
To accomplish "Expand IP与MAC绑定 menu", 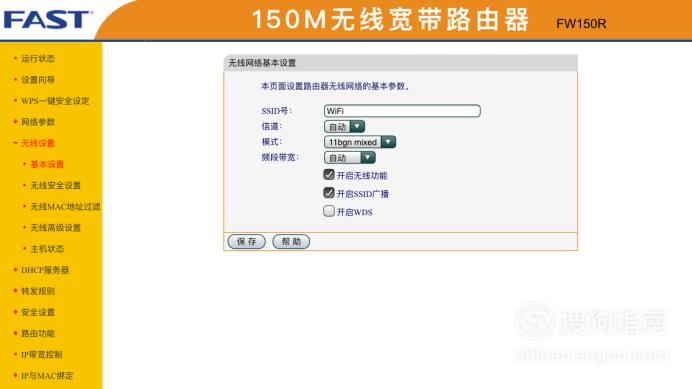I will pyautogui.click(x=47, y=376).
